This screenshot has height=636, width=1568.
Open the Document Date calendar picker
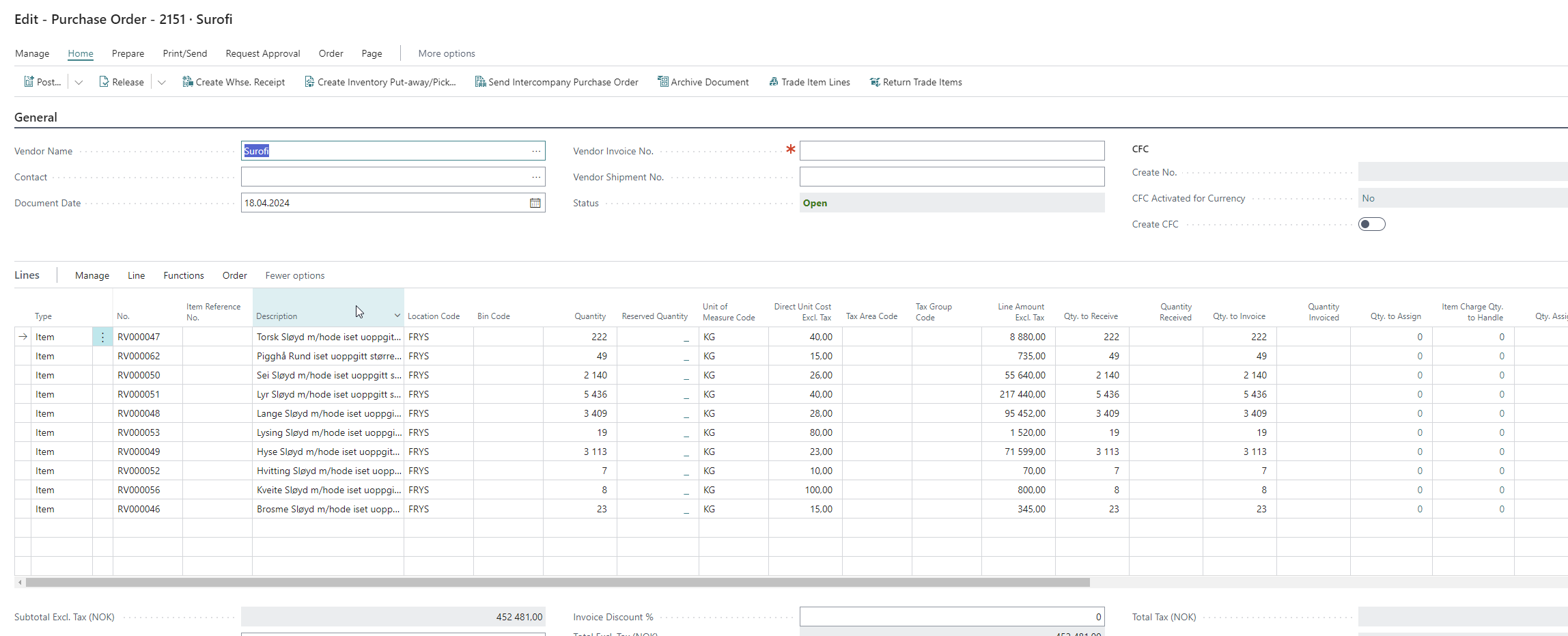click(535, 203)
